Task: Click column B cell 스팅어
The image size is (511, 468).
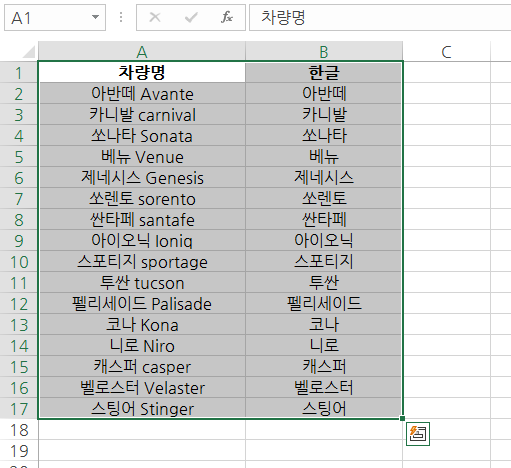Action: pos(324,408)
